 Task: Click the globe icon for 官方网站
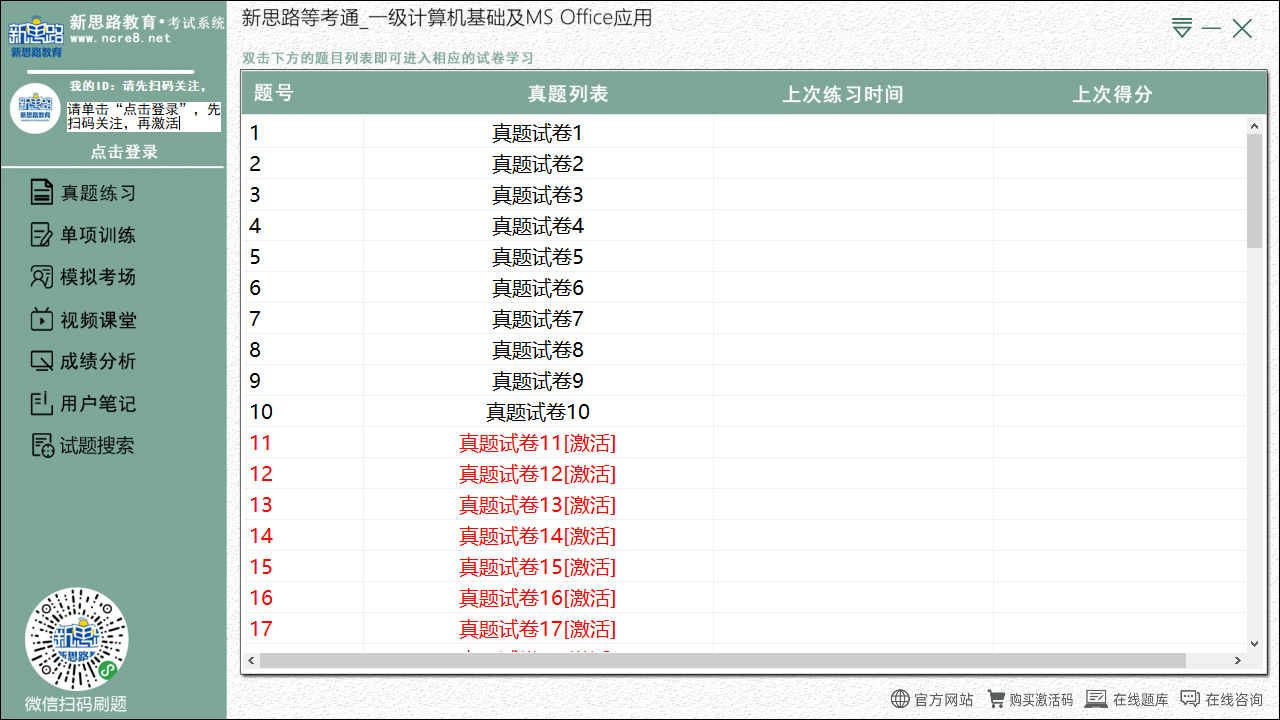point(900,699)
